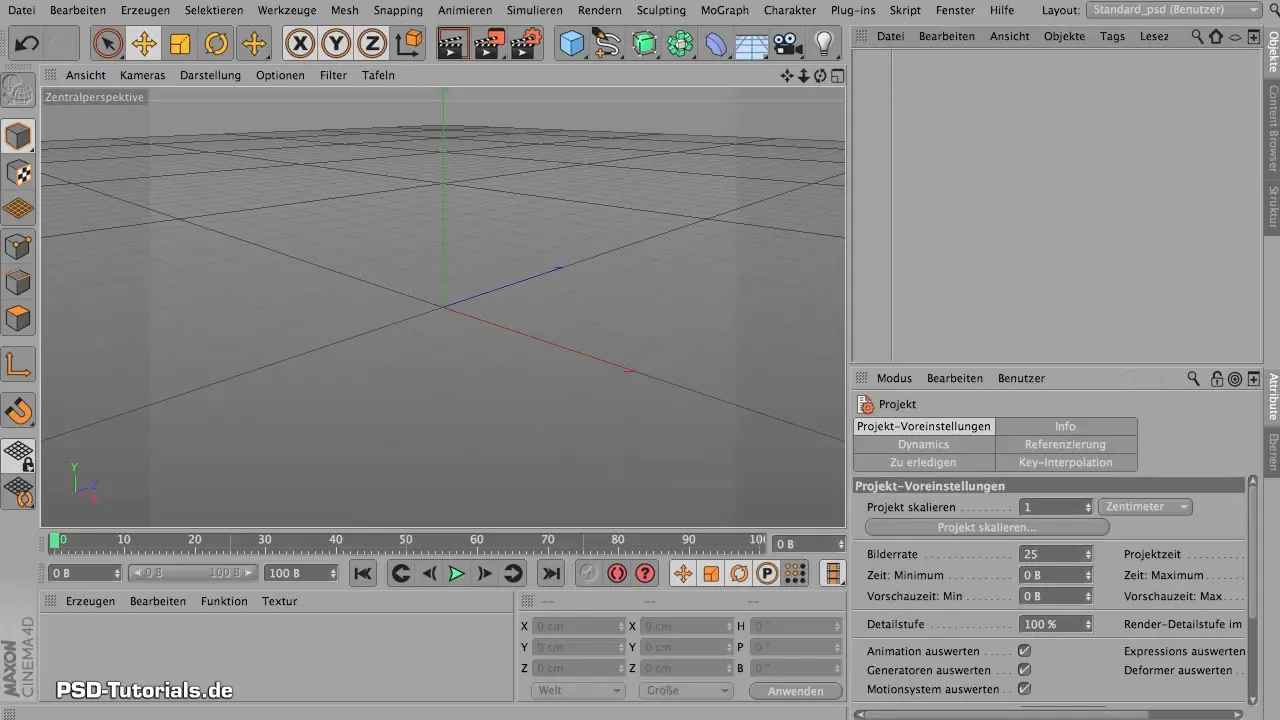Click the Anwenden button

796,691
